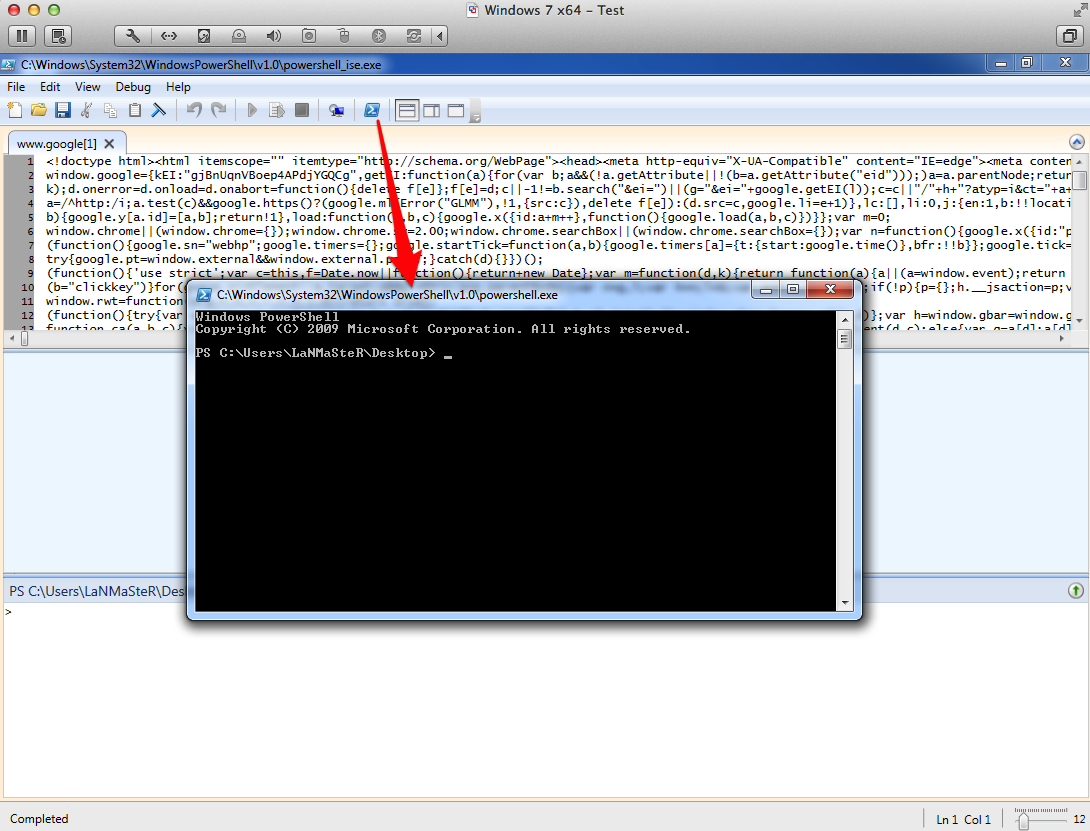Click VM USB mouse device icon
The image size is (1090, 831).
click(343, 35)
